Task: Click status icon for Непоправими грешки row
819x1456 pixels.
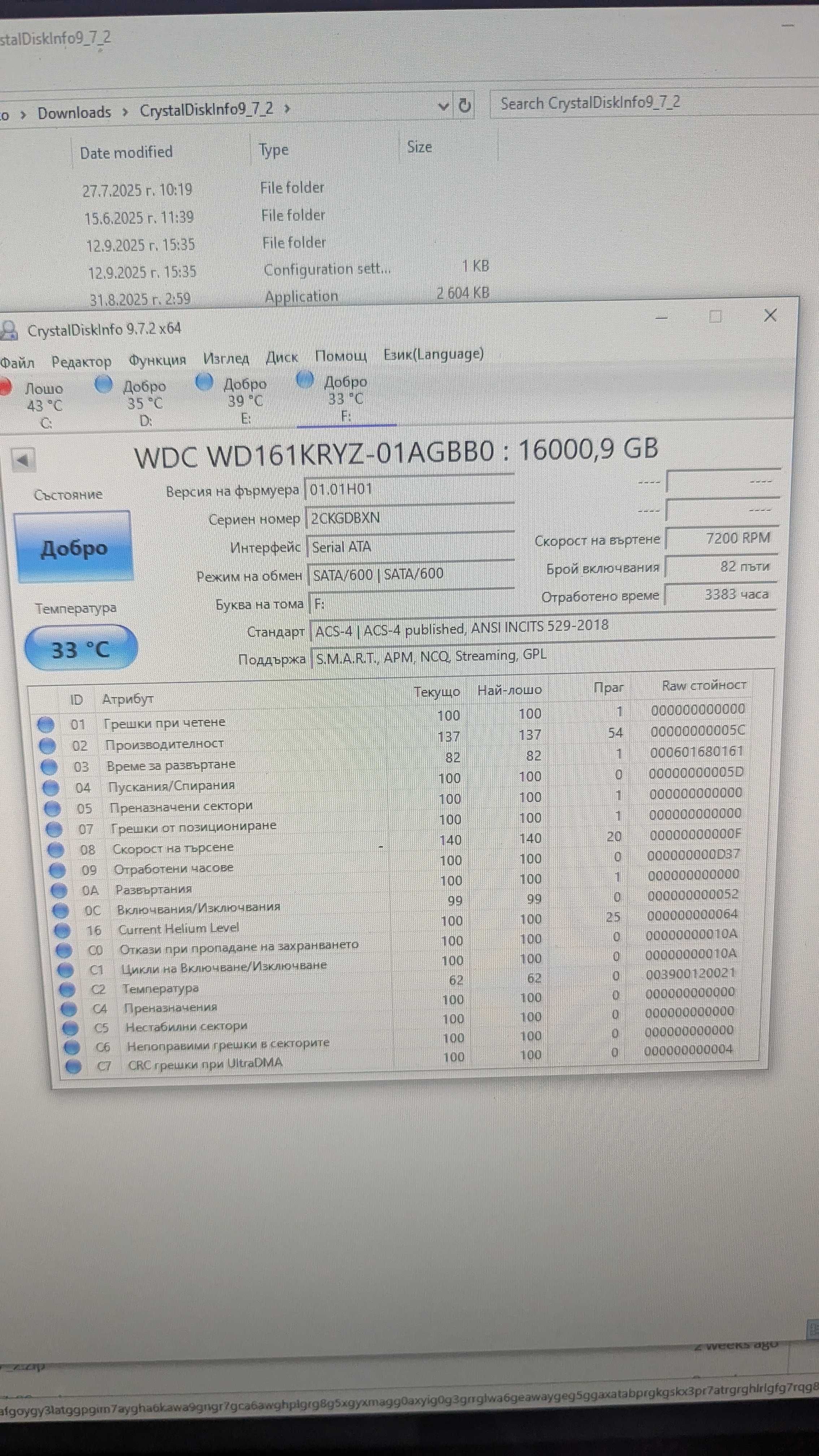Action: coord(72,1047)
